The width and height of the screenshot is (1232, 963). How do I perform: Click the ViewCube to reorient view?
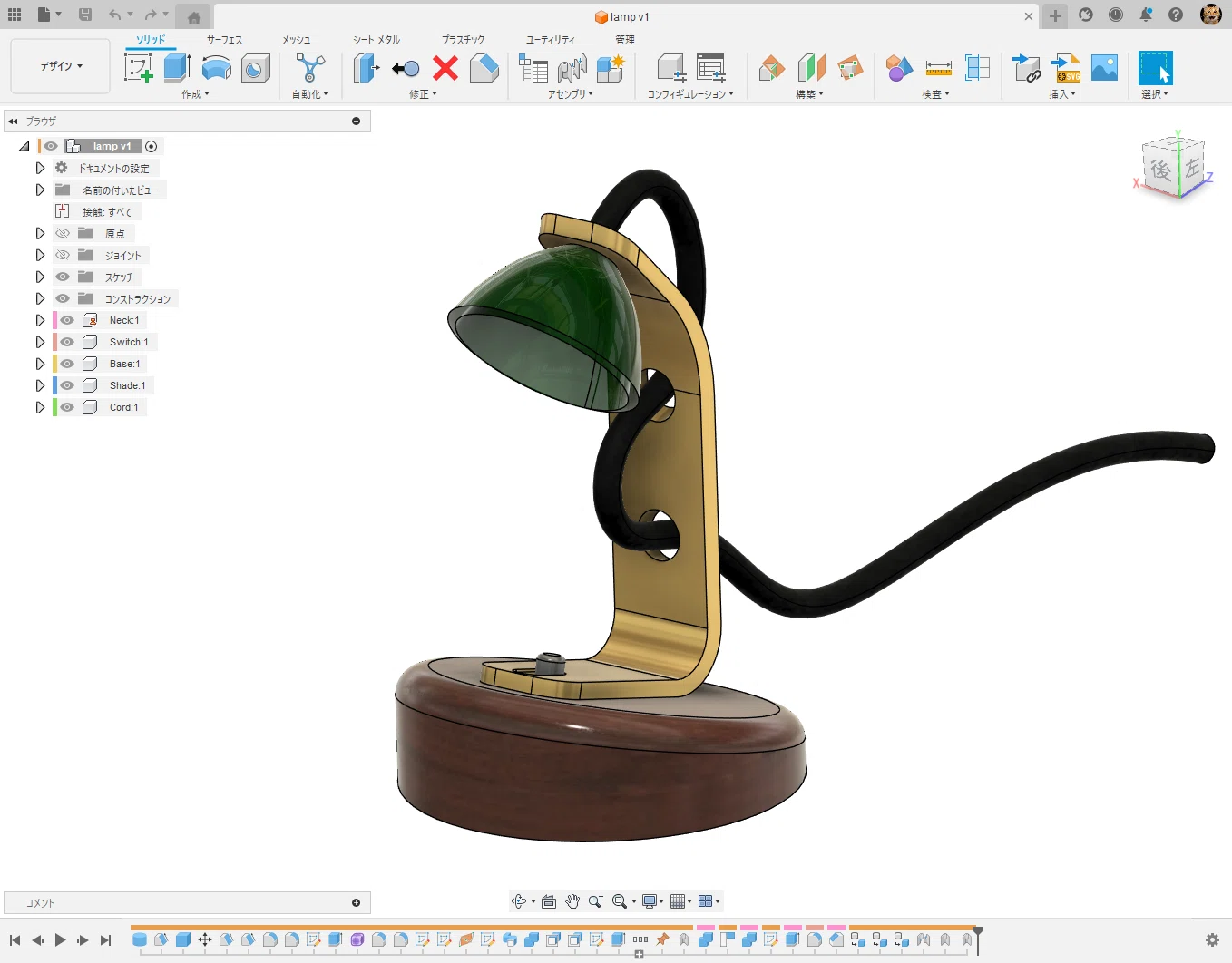[x=1176, y=169]
